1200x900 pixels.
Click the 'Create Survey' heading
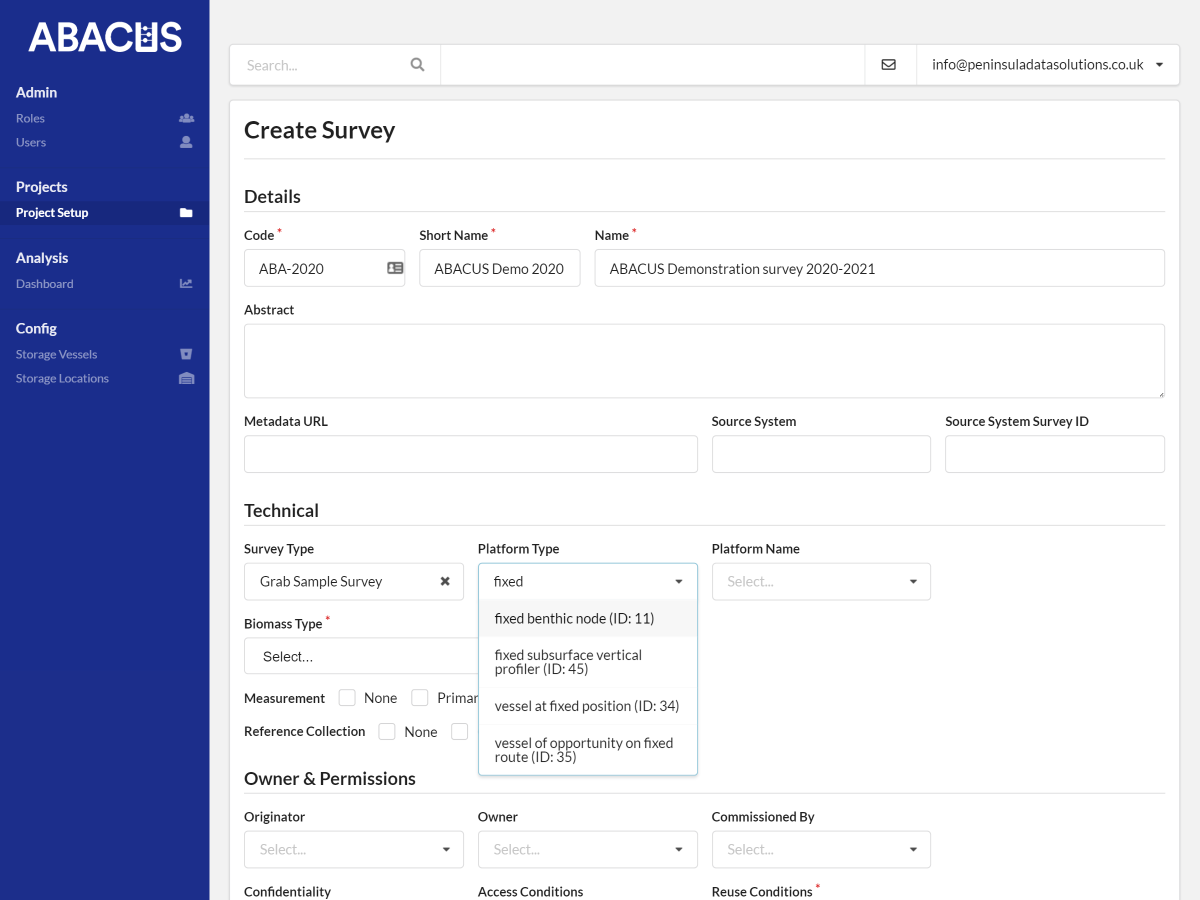(x=320, y=130)
